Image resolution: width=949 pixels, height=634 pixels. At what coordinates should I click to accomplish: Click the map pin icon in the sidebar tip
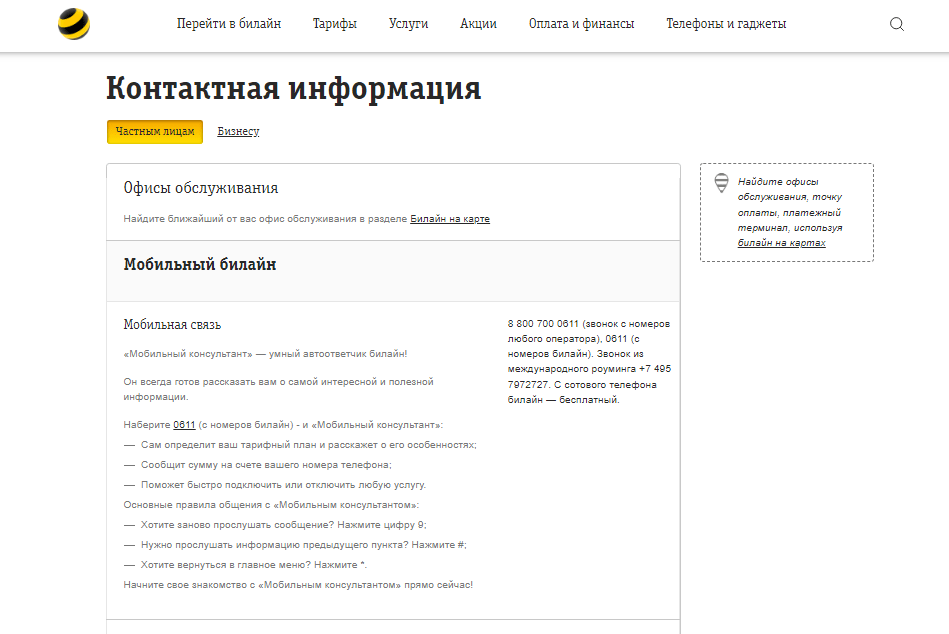[720, 185]
